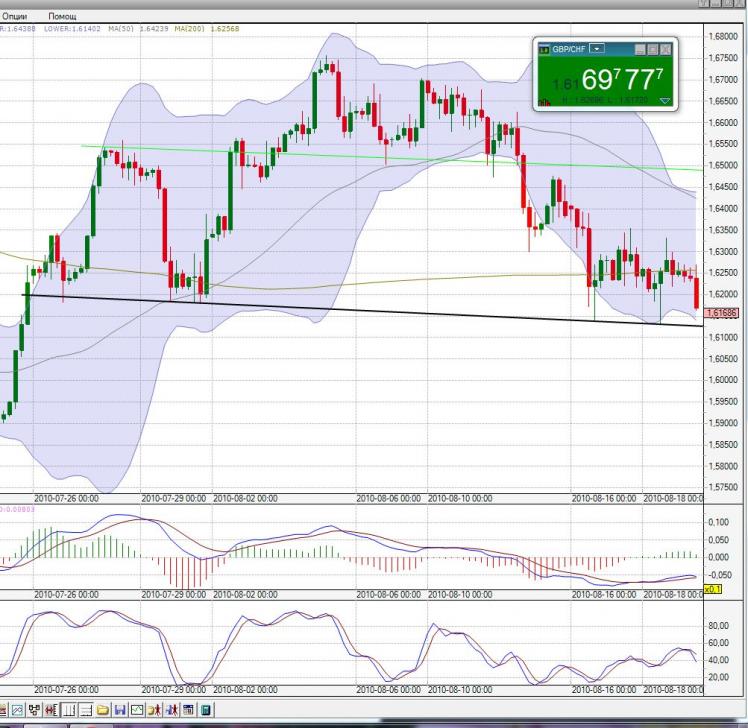Expand the quote widget with bottom triangle

pos(665,101)
